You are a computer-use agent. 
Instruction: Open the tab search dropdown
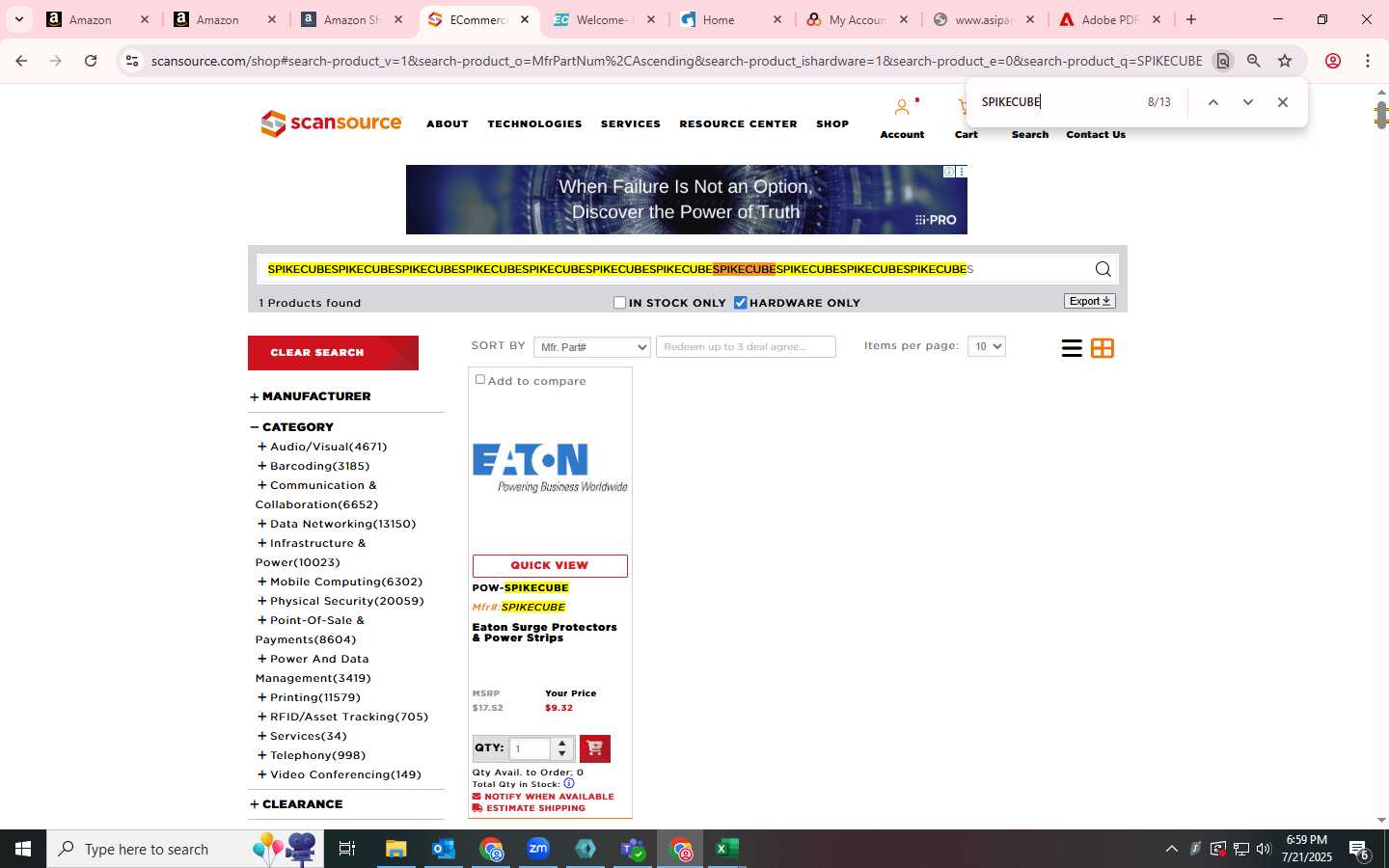pos(18,19)
